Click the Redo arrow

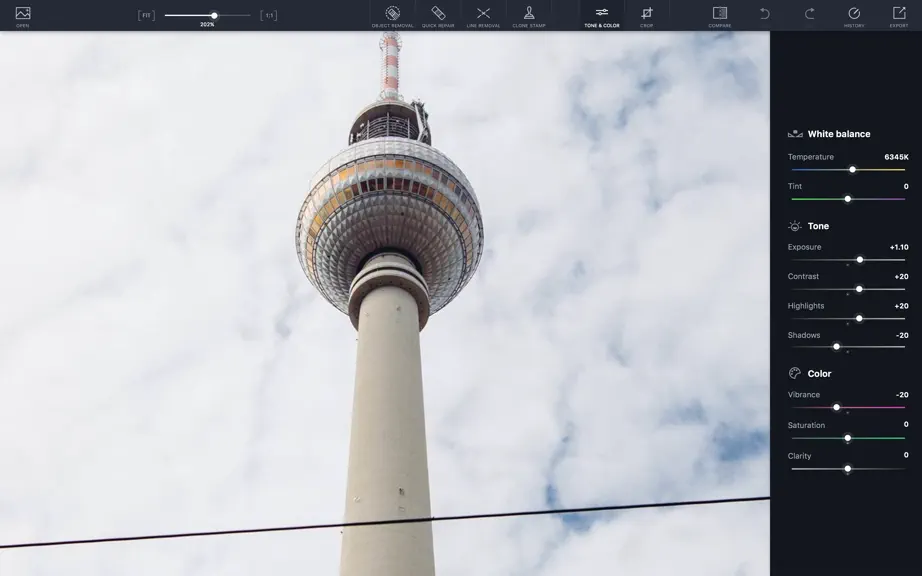(x=809, y=14)
